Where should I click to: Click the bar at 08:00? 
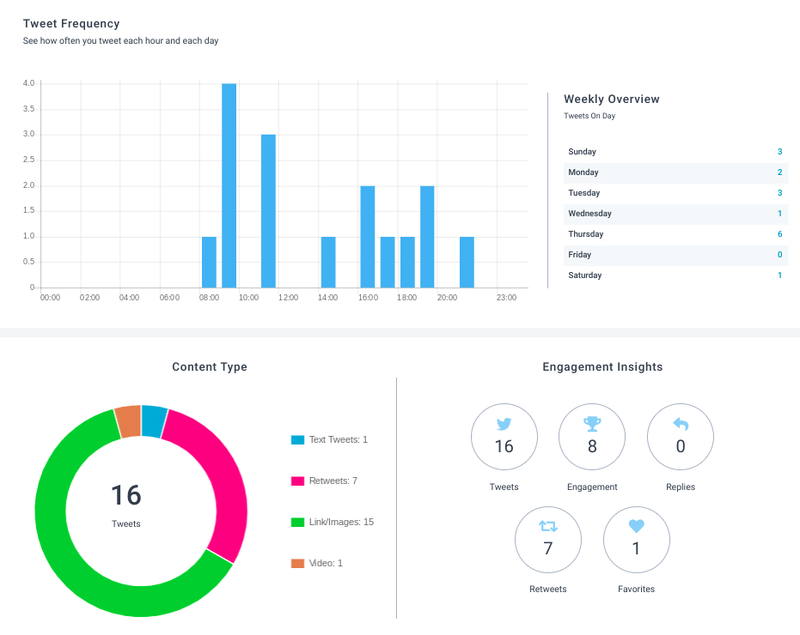click(x=209, y=262)
